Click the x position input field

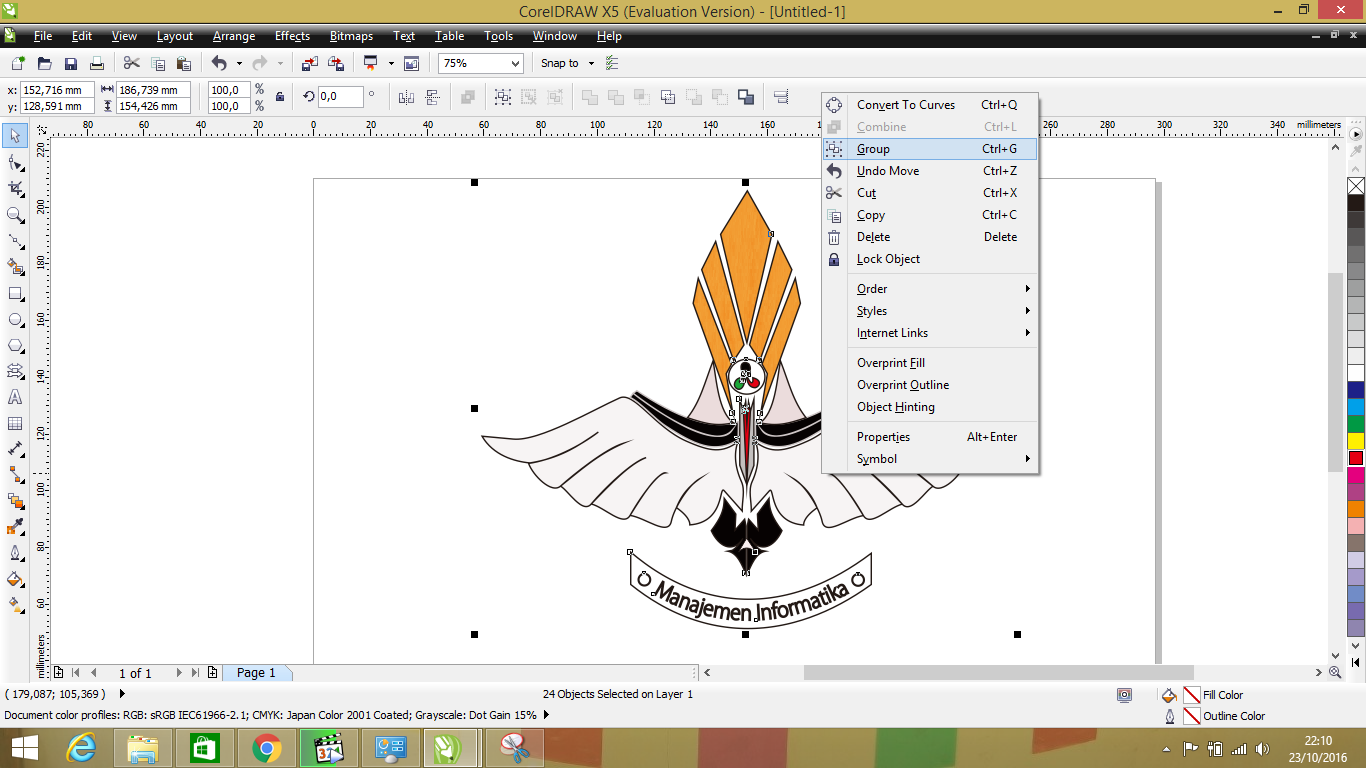click(58, 90)
